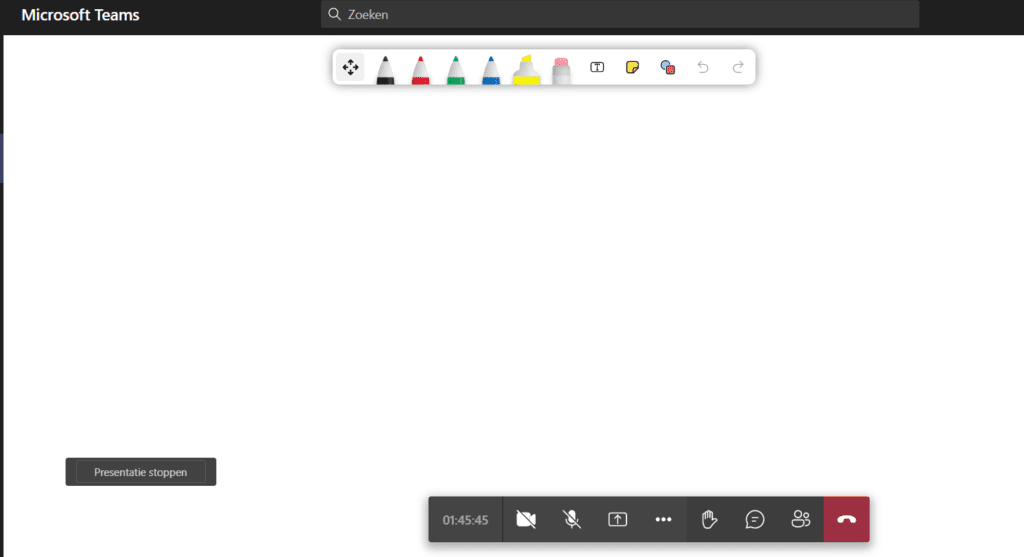The width and height of the screenshot is (1024, 557).
Task: Show the meeting chat
Action: (755, 519)
